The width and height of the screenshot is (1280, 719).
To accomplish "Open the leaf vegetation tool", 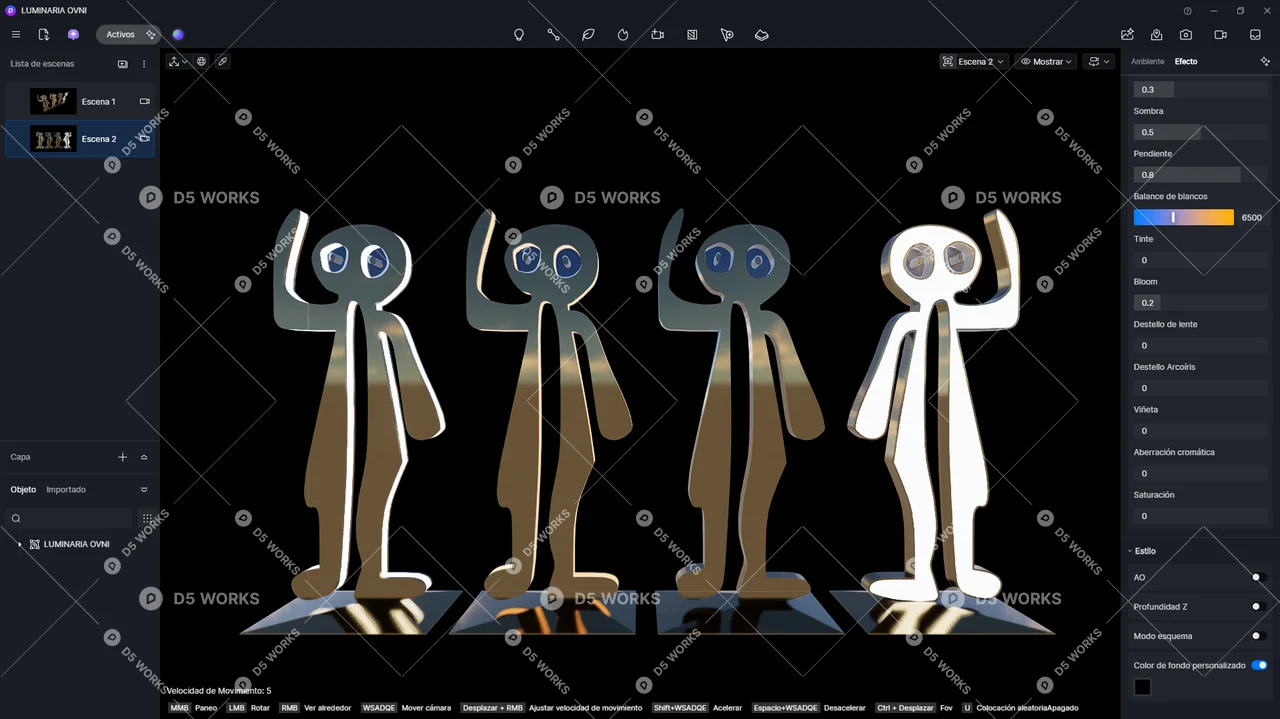I will (588, 34).
